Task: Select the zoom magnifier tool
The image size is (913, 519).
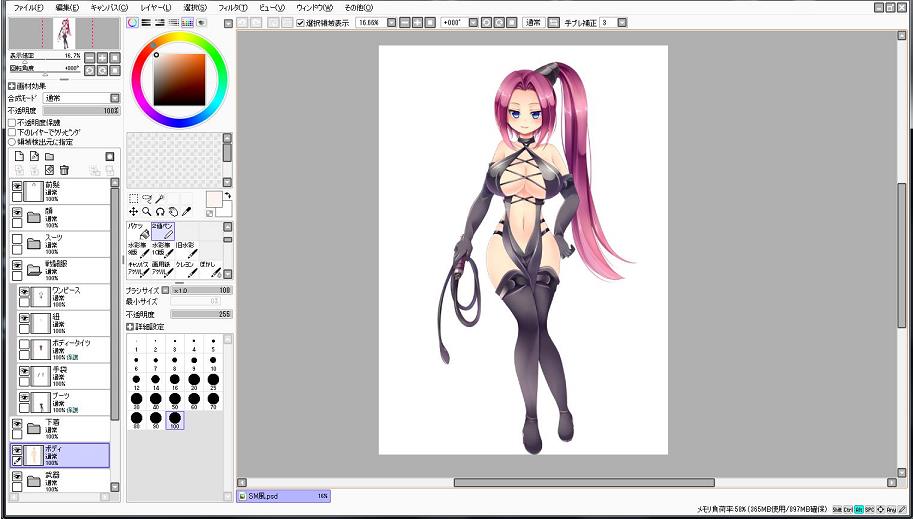Action: (x=146, y=212)
